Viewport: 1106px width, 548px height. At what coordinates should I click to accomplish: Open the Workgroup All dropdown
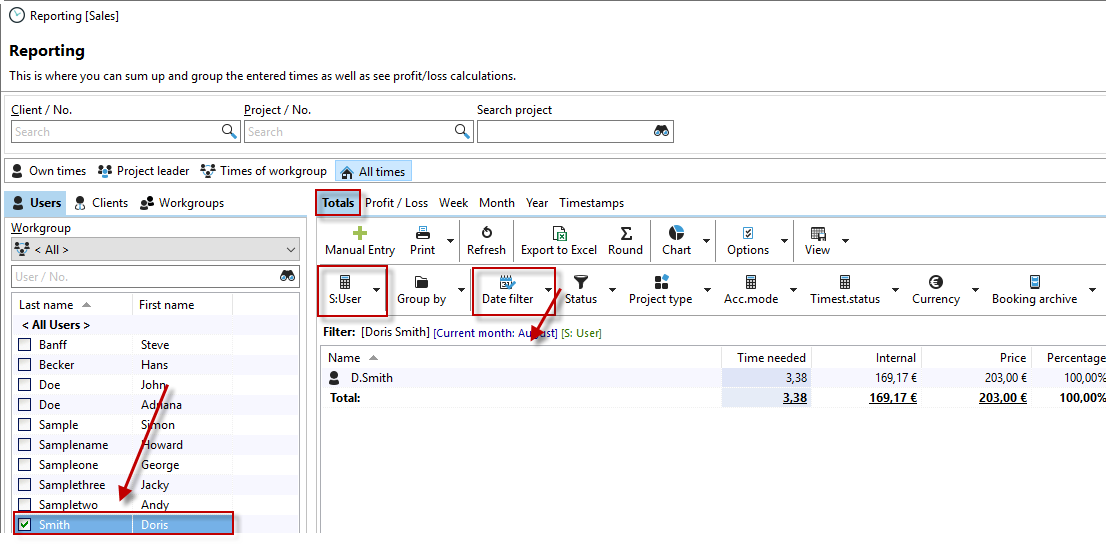click(155, 250)
